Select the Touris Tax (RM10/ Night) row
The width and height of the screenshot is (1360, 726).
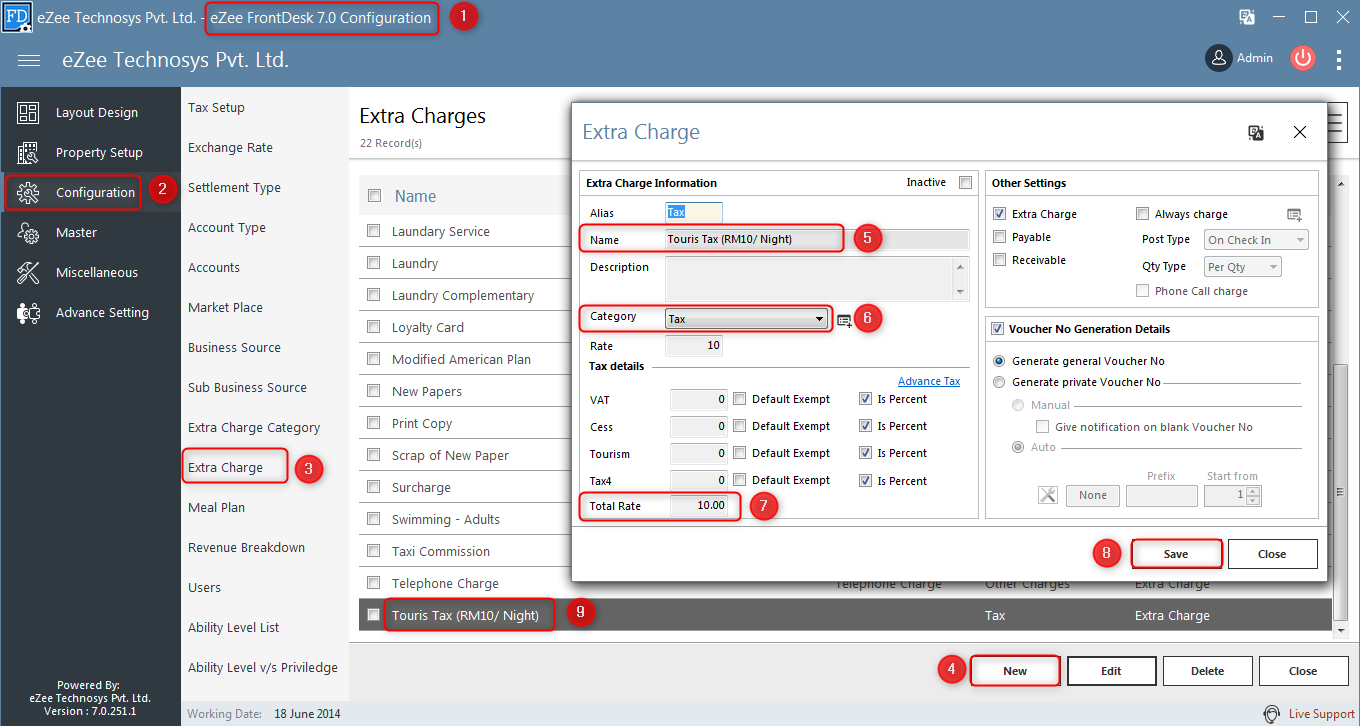coord(845,615)
